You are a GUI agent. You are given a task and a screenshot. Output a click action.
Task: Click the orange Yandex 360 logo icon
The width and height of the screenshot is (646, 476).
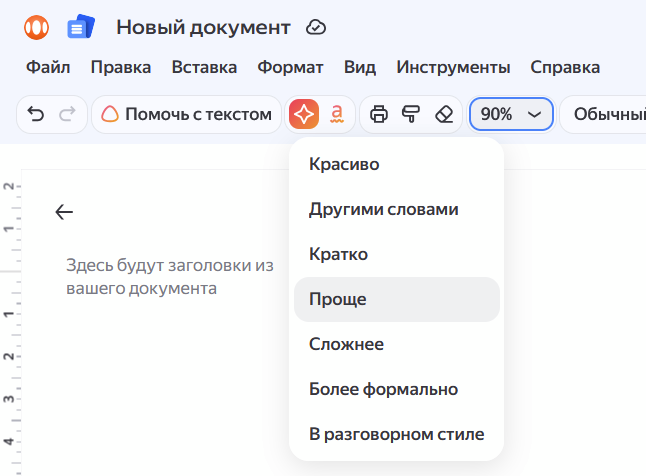(36, 28)
